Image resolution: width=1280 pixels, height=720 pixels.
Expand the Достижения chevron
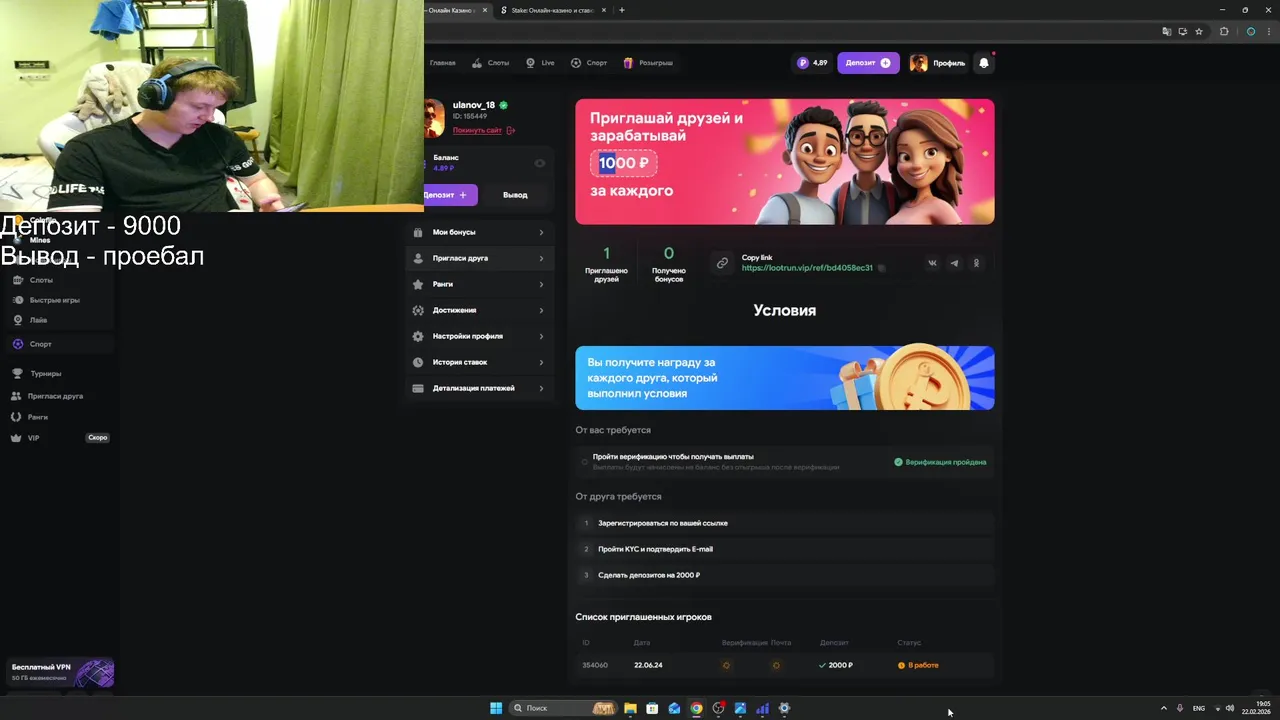tap(541, 310)
